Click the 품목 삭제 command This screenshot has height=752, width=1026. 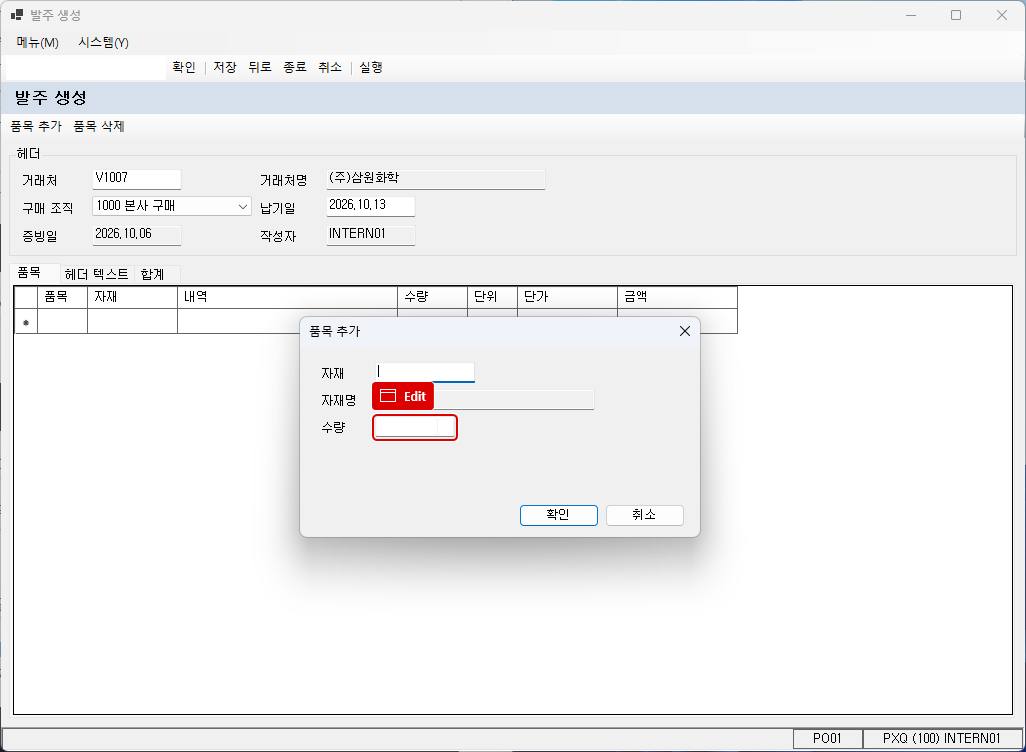pyautogui.click(x=99, y=126)
